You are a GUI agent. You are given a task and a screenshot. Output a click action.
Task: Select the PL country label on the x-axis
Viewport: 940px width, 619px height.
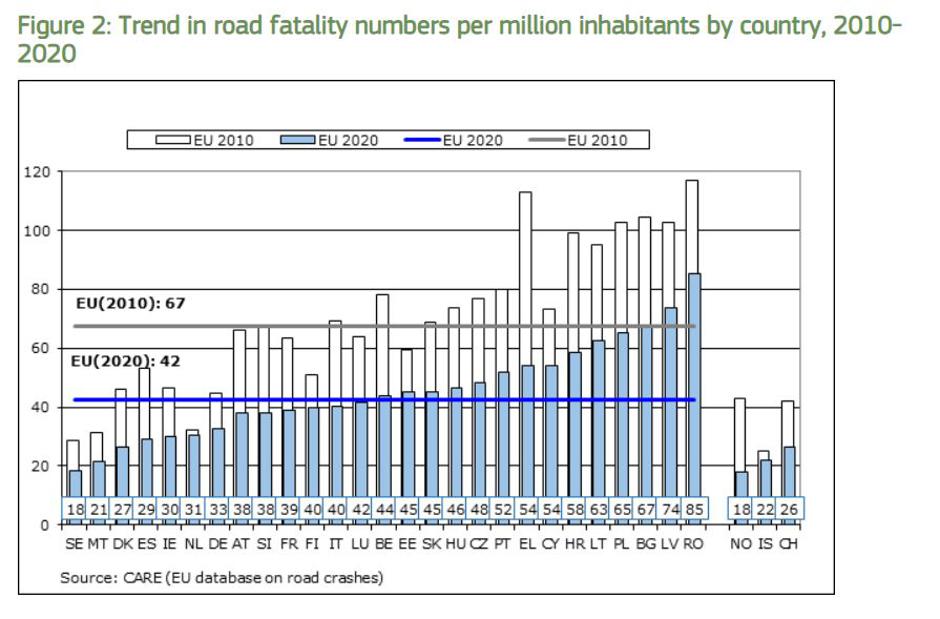pyautogui.click(x=621, y=546)
